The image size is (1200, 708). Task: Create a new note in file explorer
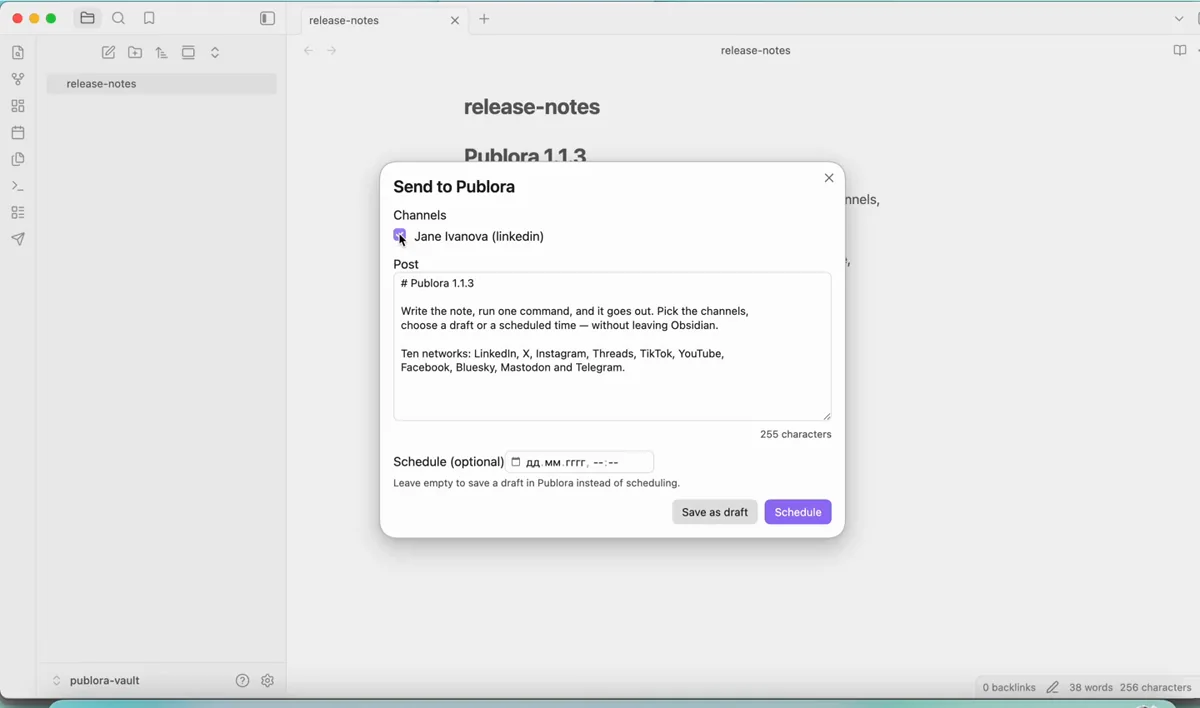point(108,52)
